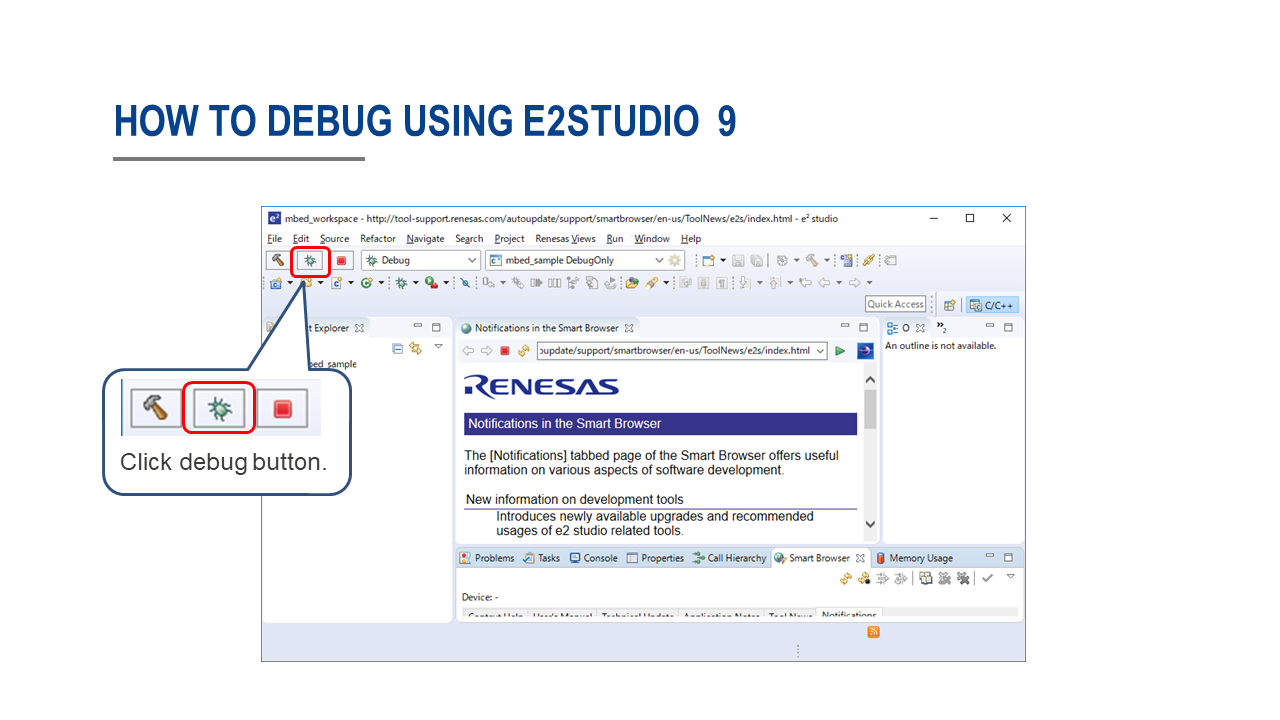The width and height of the screenshot is (1280, 720).
Task: Click "An outline is not available." text
Action: (x=941, y=346)
